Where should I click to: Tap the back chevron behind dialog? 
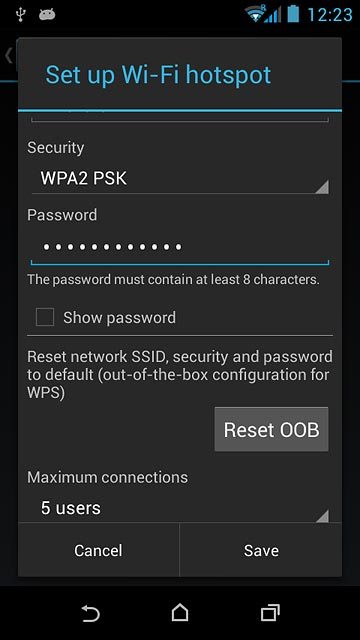9,56
